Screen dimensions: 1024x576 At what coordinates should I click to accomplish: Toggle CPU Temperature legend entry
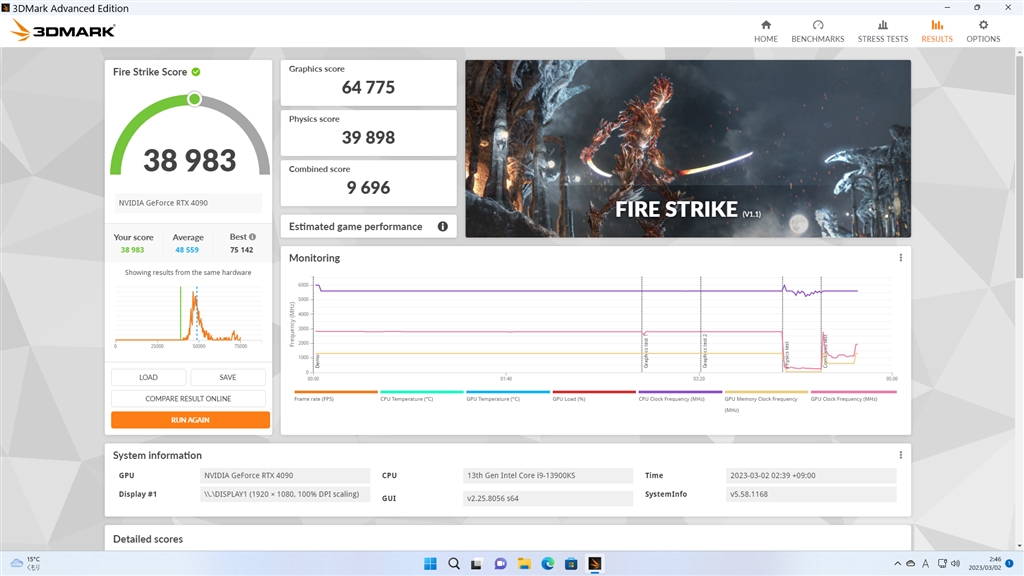coord(422,396)
